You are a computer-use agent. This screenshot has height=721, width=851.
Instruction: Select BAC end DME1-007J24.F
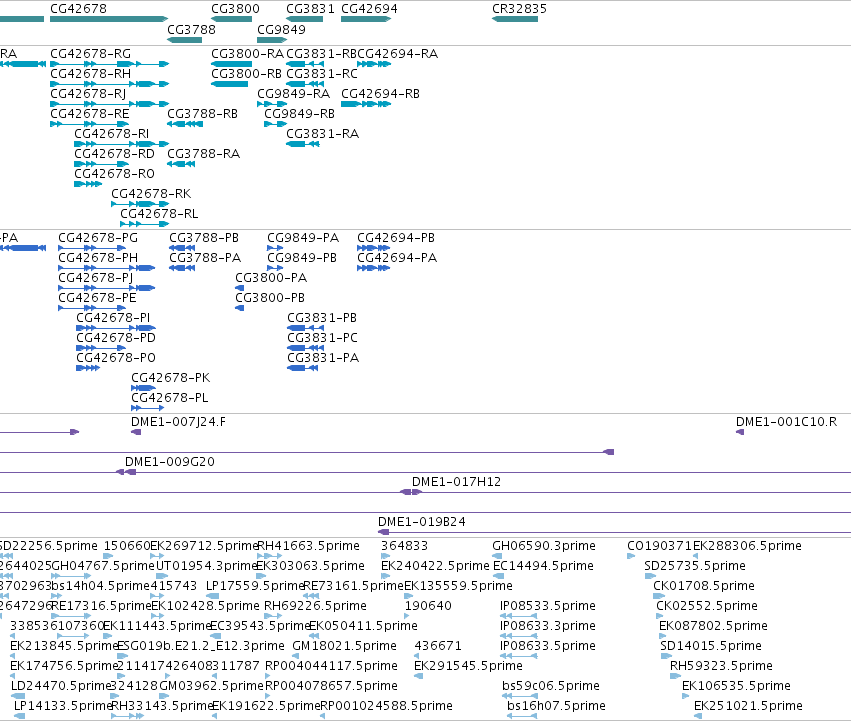(136, 432)
